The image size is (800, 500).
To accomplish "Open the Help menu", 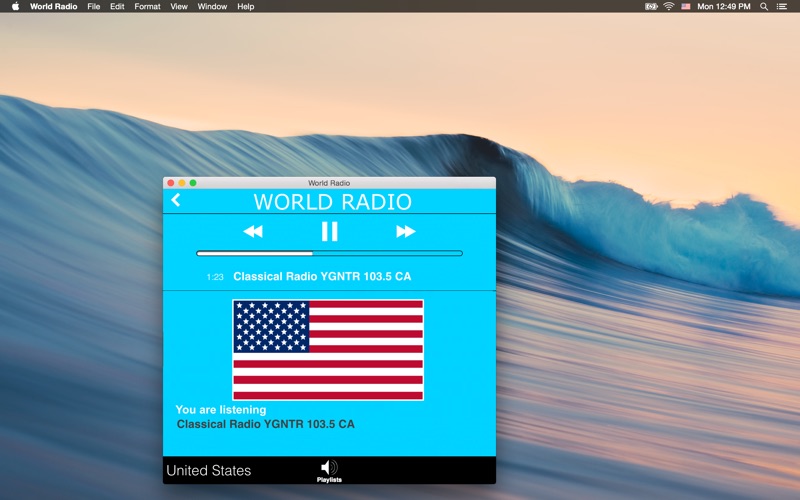I will pos(245,7).
